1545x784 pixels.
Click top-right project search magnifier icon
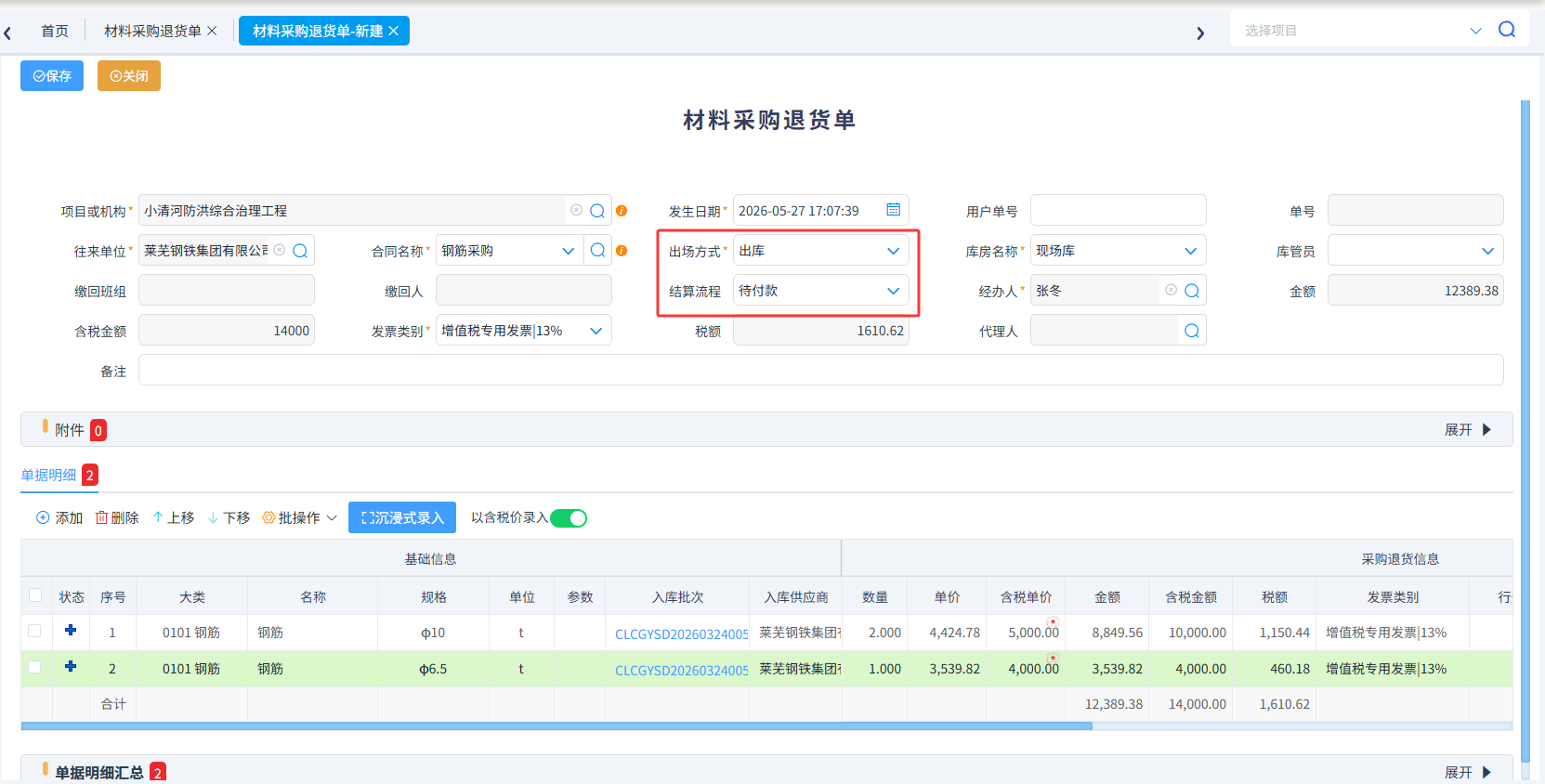[x=1507, y=30]
